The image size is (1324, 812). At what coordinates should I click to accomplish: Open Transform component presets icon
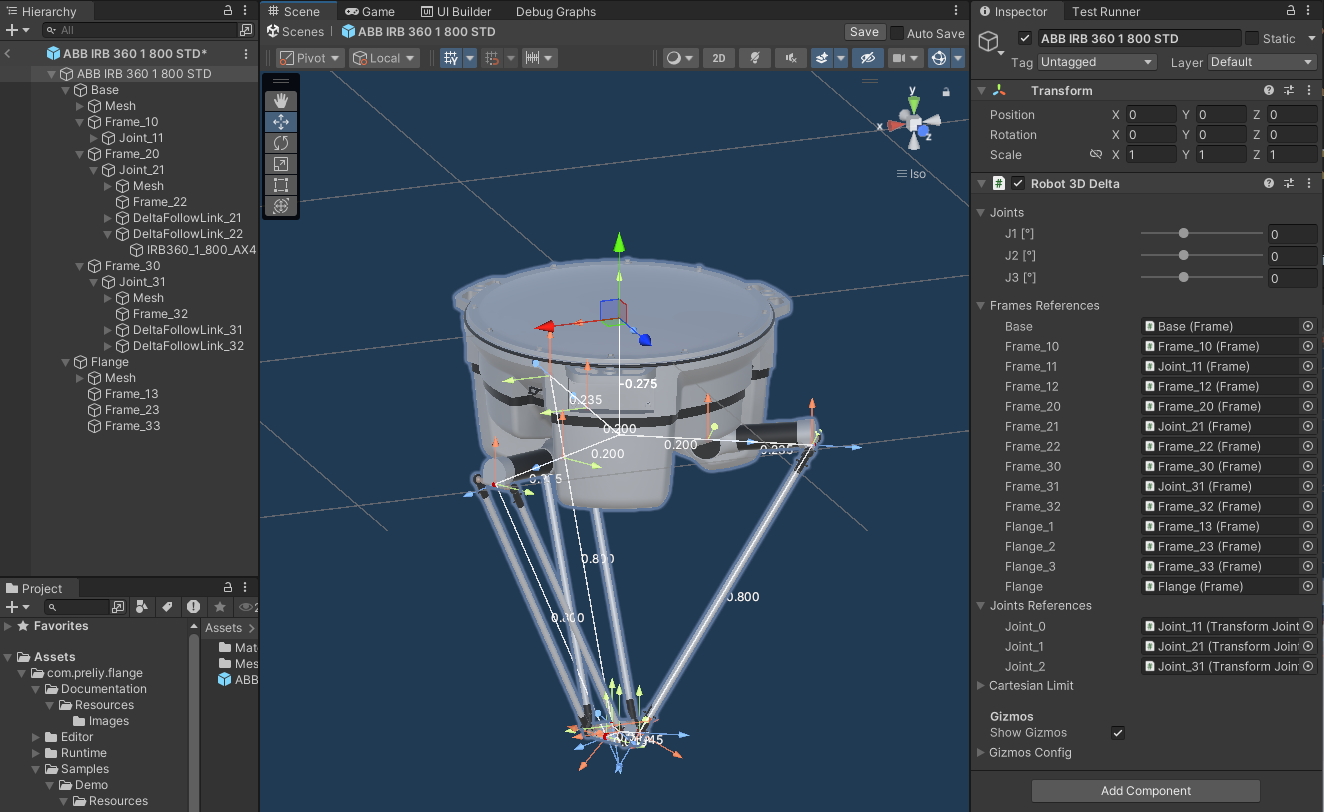[x=1289, y=90]
